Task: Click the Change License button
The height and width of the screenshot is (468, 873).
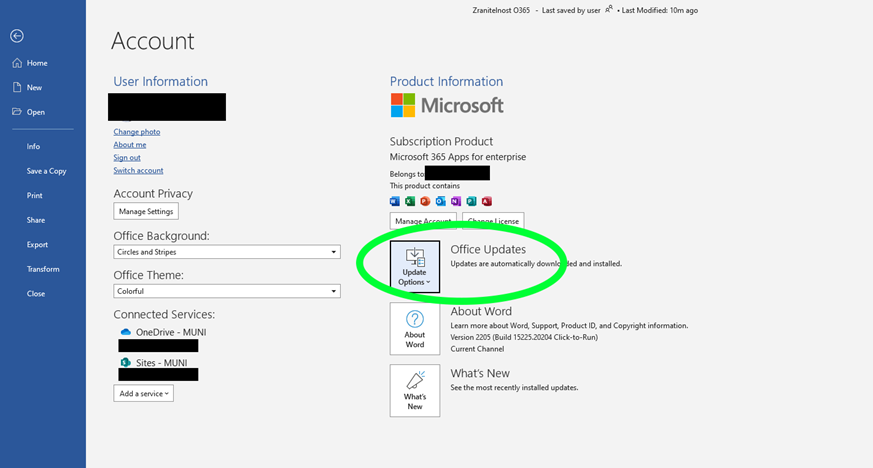Action: pyautogui.click(x=494, y=221)
